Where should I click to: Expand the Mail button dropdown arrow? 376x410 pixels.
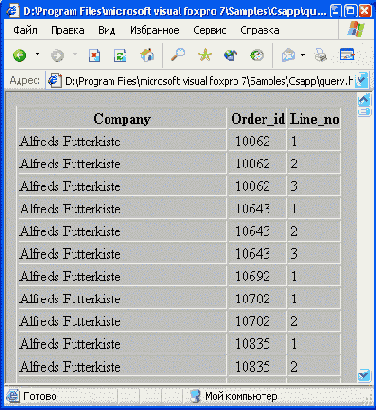click(x=303, y=55)
